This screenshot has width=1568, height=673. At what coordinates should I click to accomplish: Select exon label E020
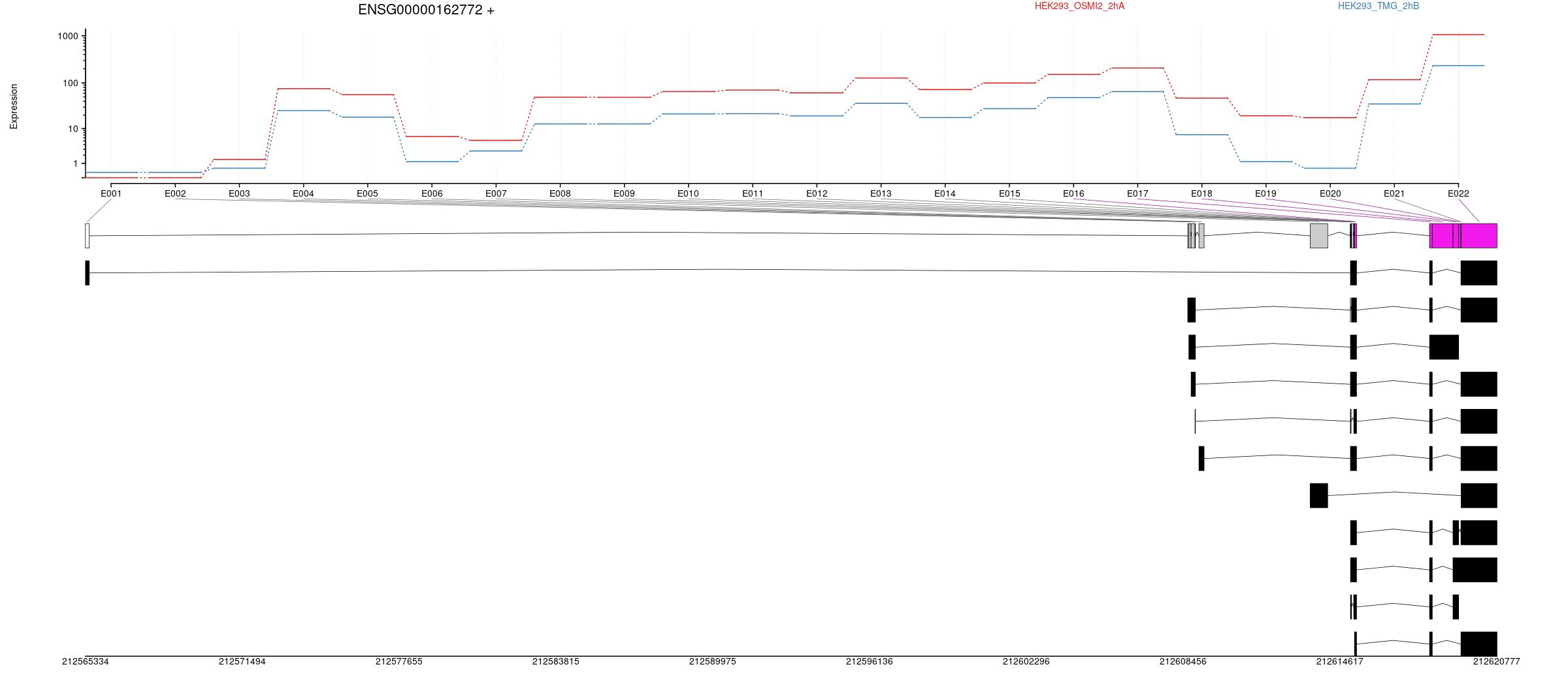click(x=1330, y=193)
